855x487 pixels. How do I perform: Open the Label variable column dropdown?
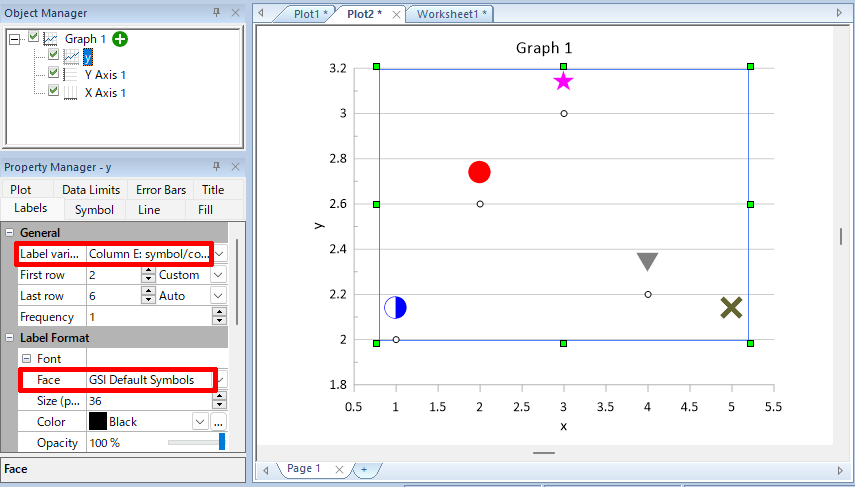(x=219, y=254)
